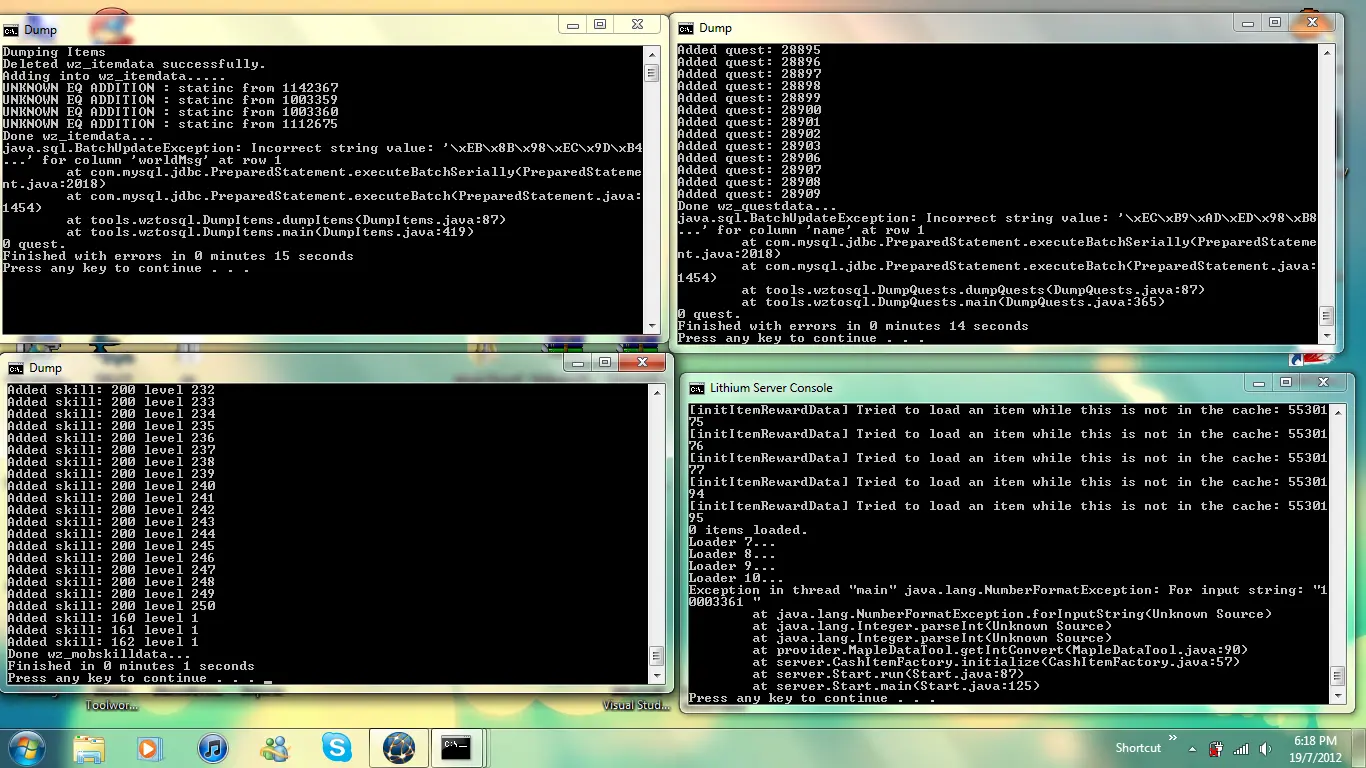
Task: Open system menu icon of Dump items window
Action: (x=11, y=30)
